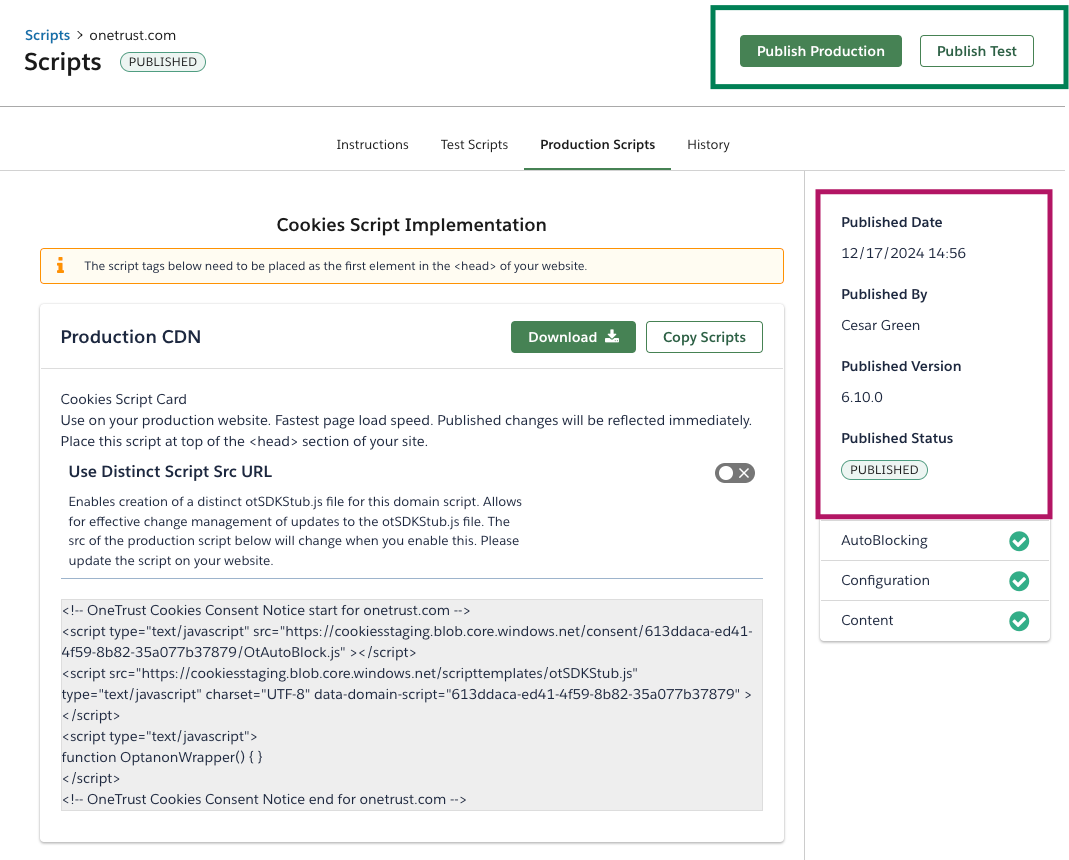This screenshot has width=1069, height=860.
Task: Click the Publish Test button
Action: (976, 51)
